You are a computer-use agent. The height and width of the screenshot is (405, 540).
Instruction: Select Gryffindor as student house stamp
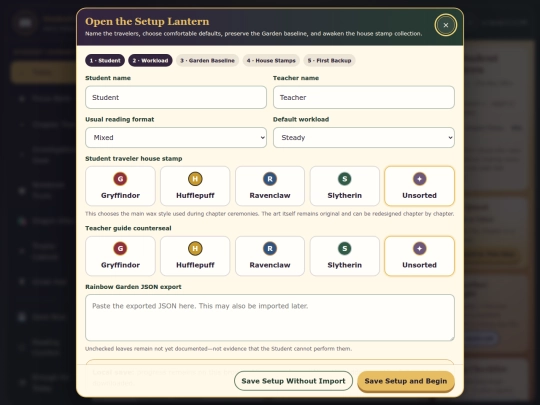[120, 186]
